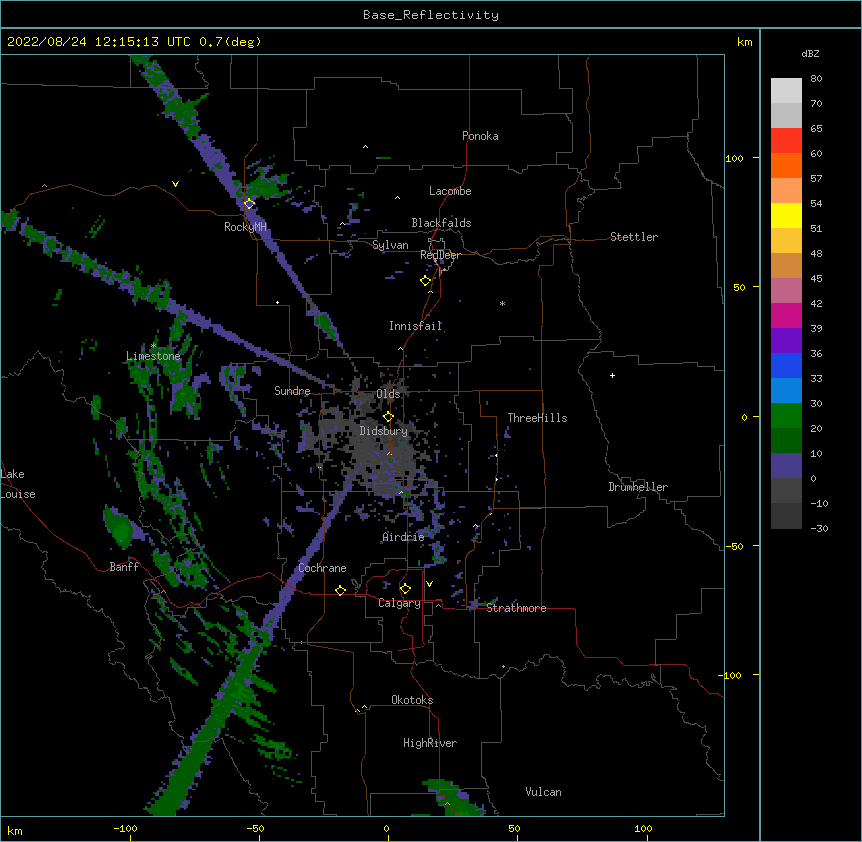Click the Calgary city label
862x842 pixels.
[x=399, y=603]
